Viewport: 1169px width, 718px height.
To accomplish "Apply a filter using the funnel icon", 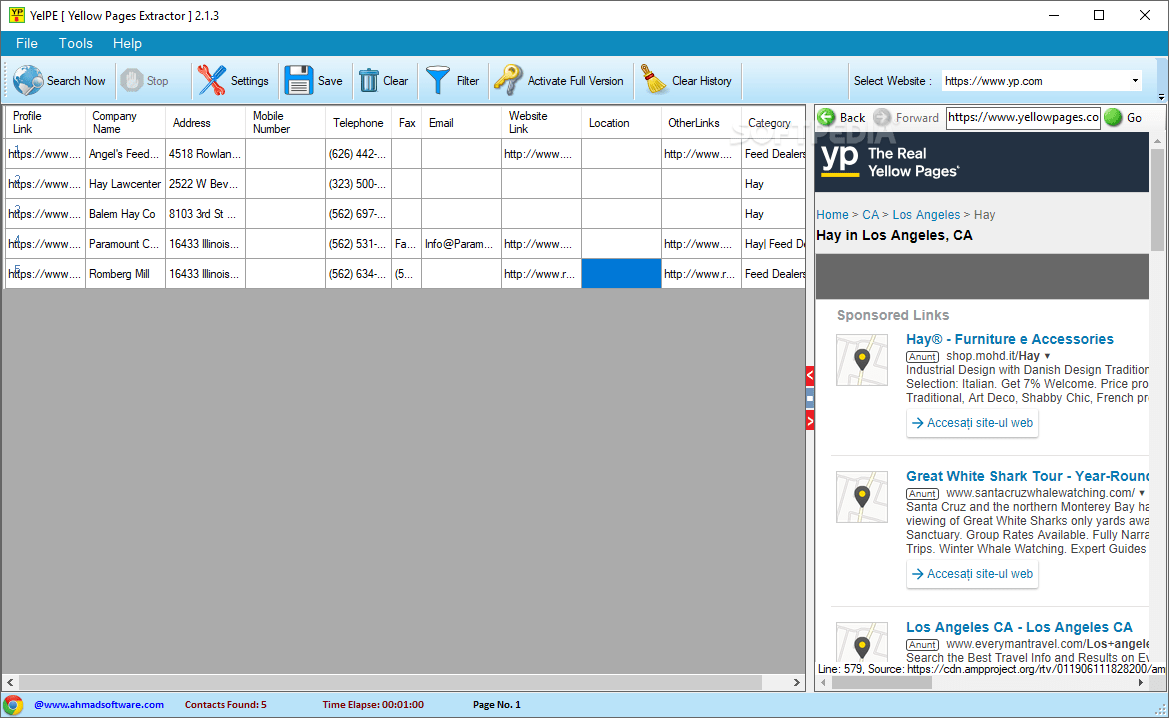I will [x=437, y=80].
